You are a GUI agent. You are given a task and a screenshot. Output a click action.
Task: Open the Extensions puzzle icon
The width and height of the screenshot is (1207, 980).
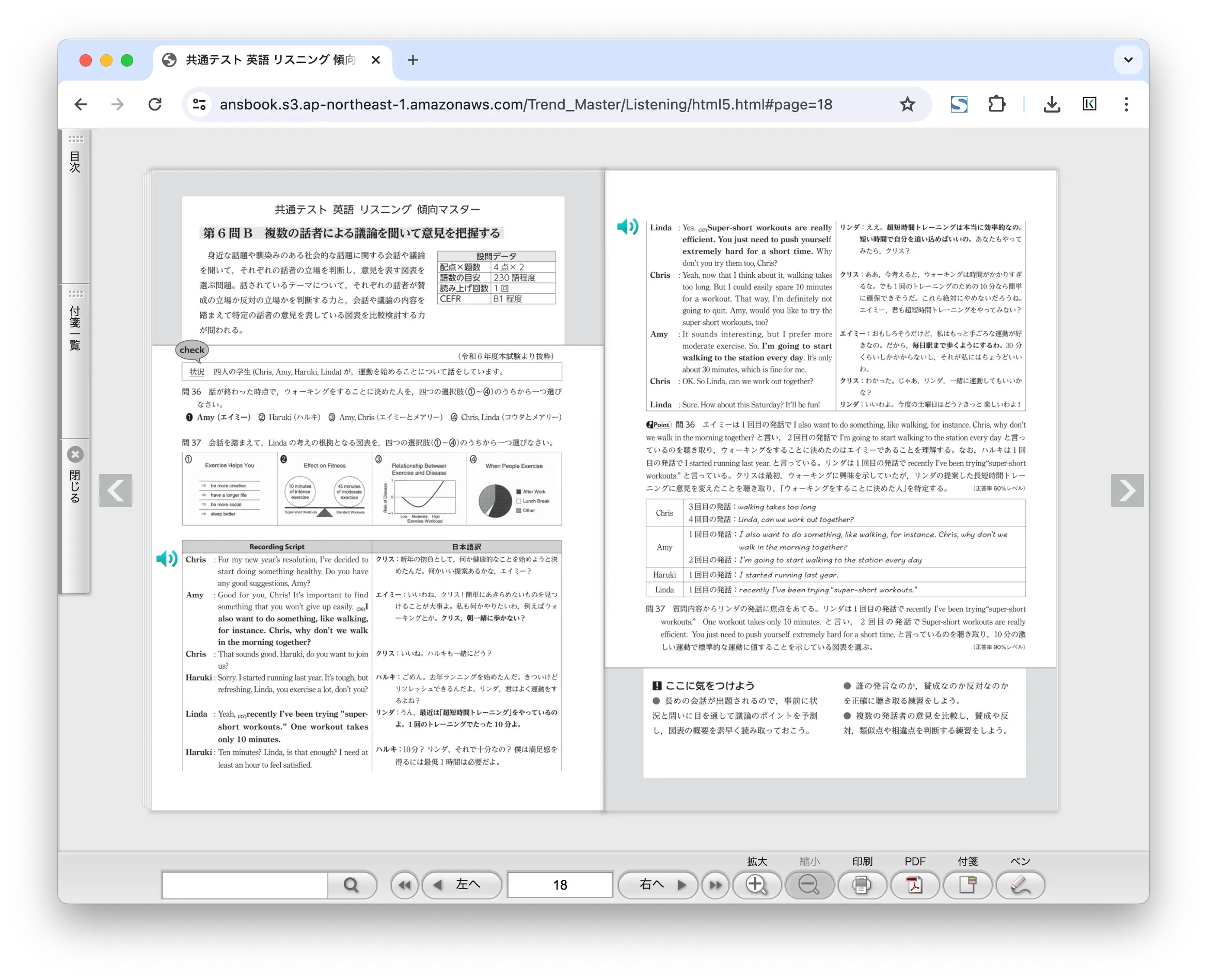pyautogui.click(x=996, y=104)
